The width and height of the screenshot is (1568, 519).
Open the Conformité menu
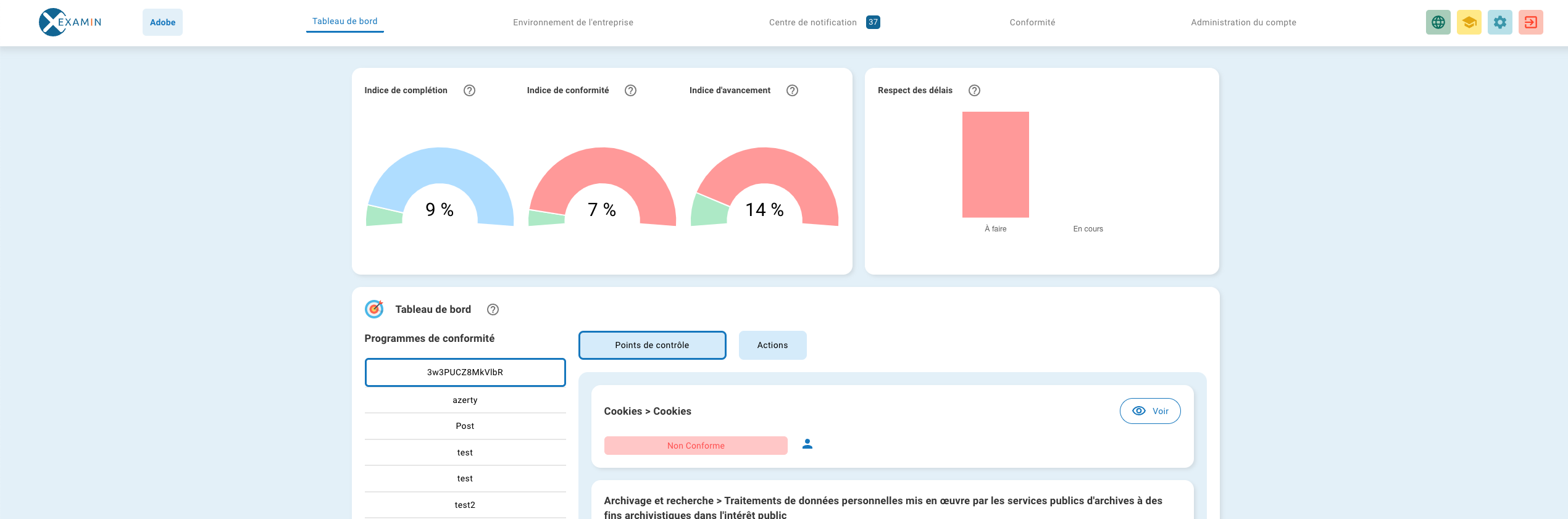[x=1032, y=22]
